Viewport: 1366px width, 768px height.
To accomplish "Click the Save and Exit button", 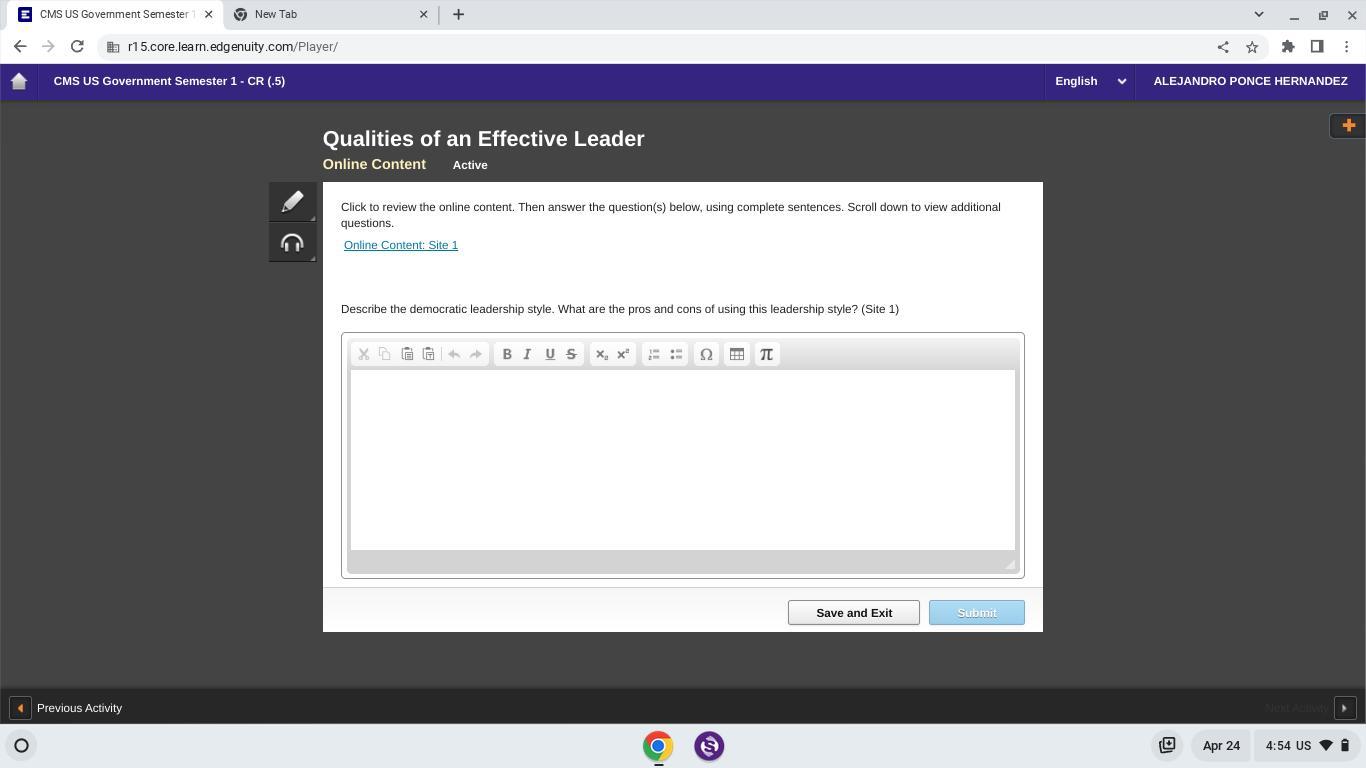I will (x=853, y=613).
